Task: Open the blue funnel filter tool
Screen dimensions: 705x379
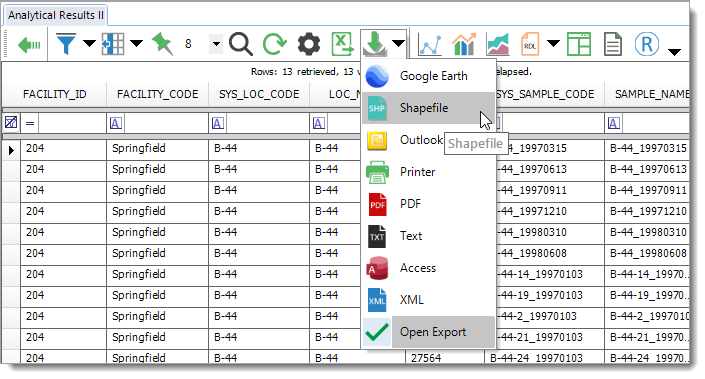Action: click(x=66, y=44)
